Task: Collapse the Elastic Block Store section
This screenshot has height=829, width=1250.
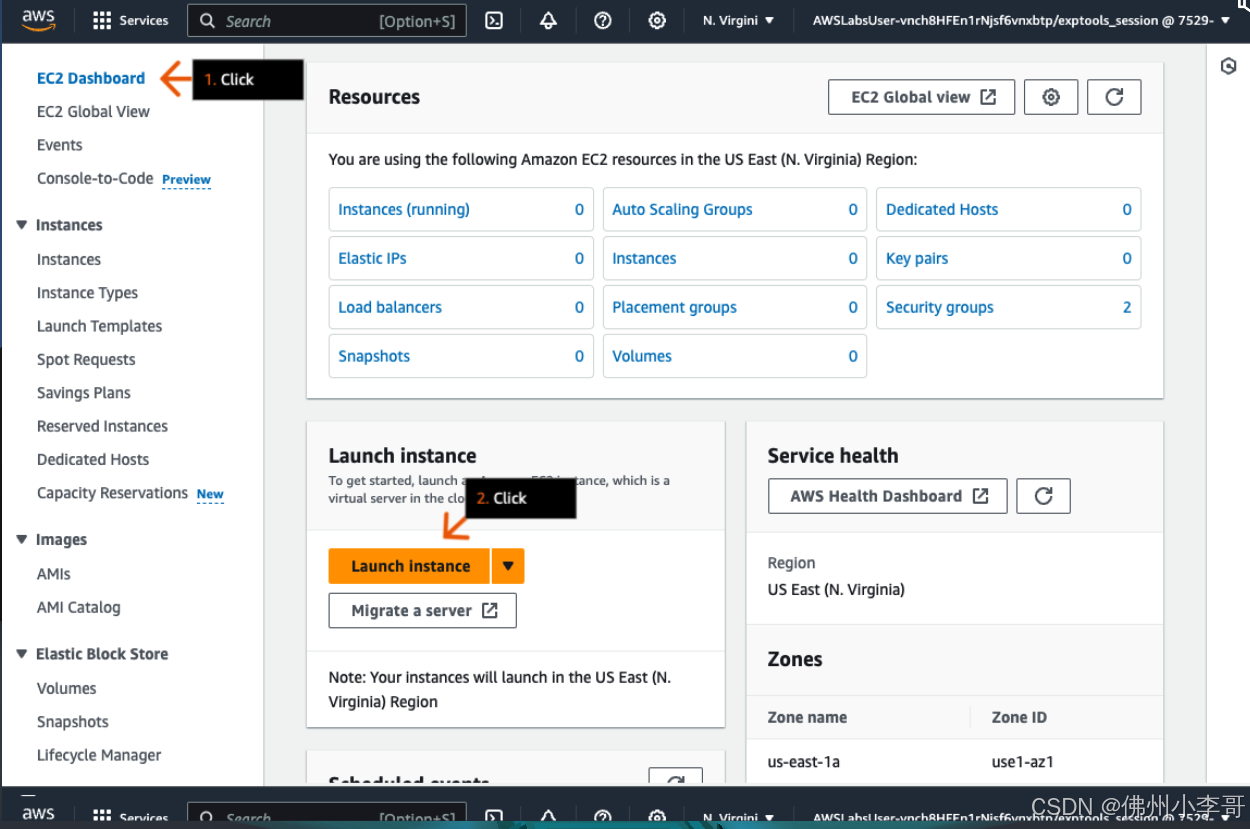Action: pos(22,653)
